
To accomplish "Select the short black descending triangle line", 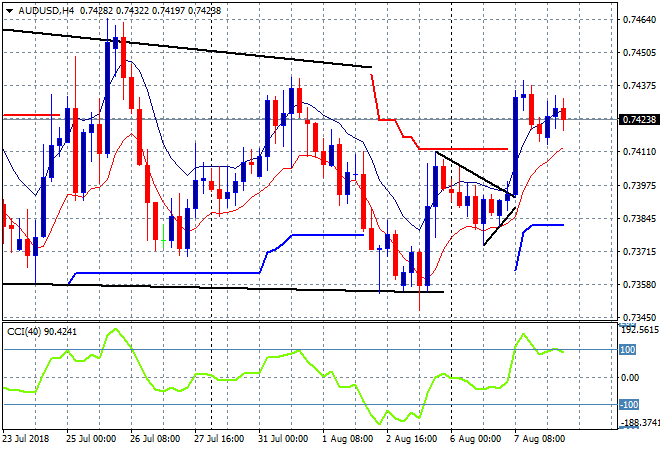I will pyautogui.click(x=476, y=174).
